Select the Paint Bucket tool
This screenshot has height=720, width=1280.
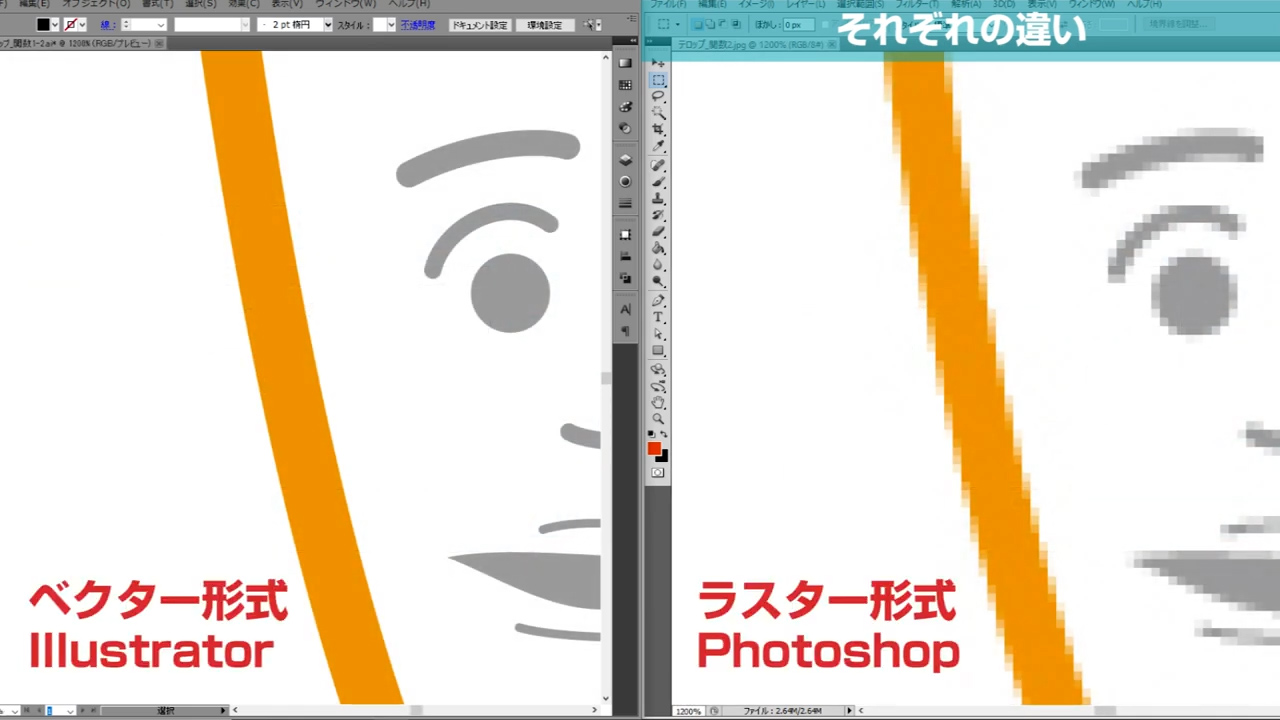tap(658, 248)
